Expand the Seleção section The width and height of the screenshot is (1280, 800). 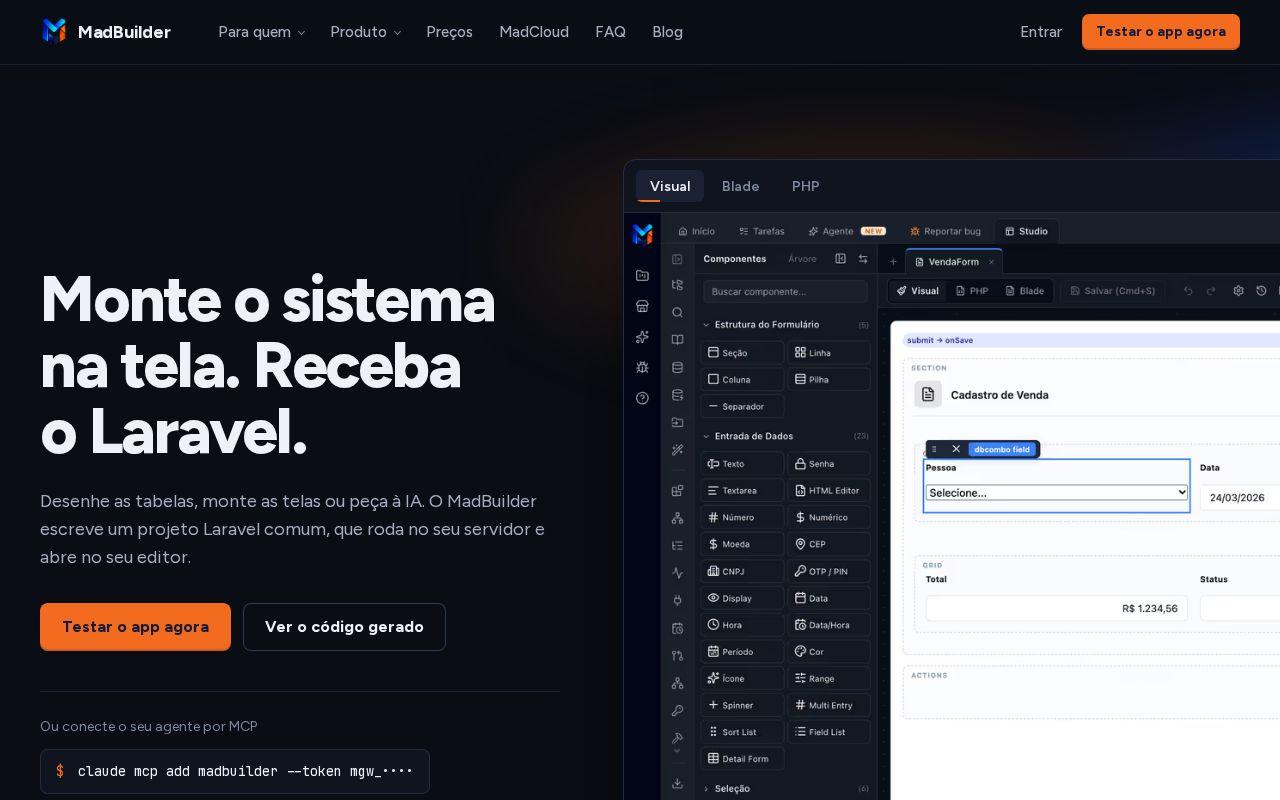(785, 789)
